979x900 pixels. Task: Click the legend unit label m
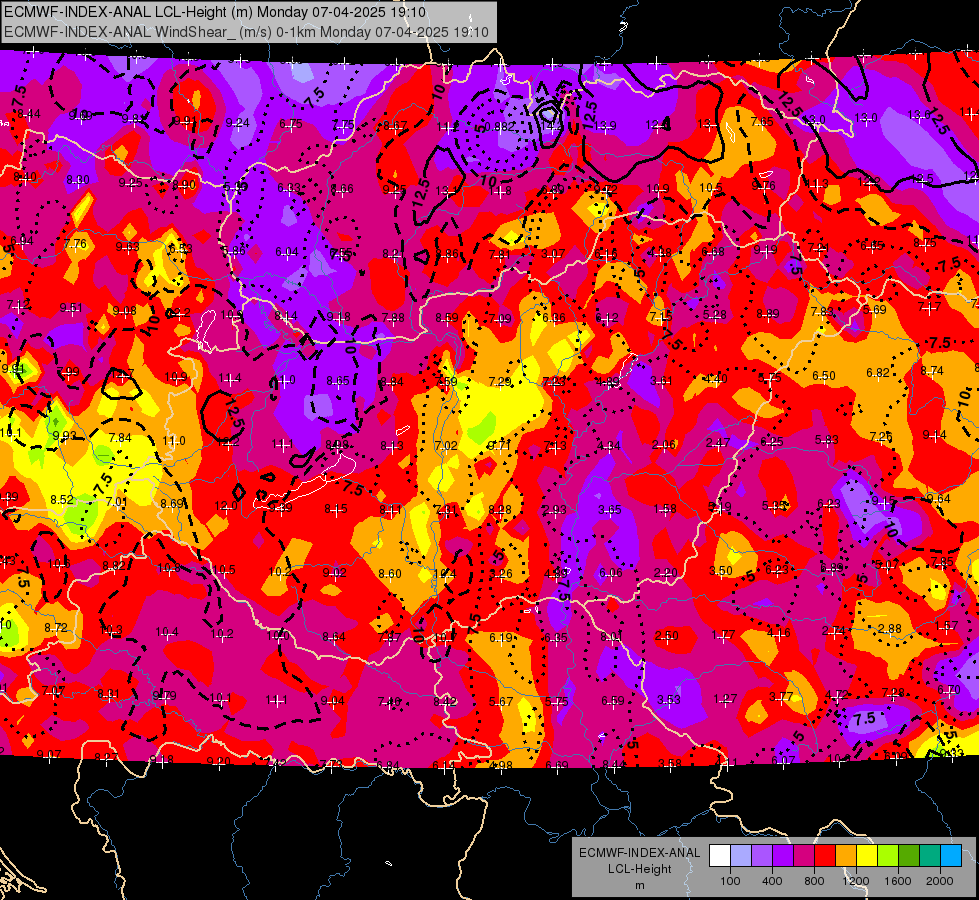(x=639, y=885)
